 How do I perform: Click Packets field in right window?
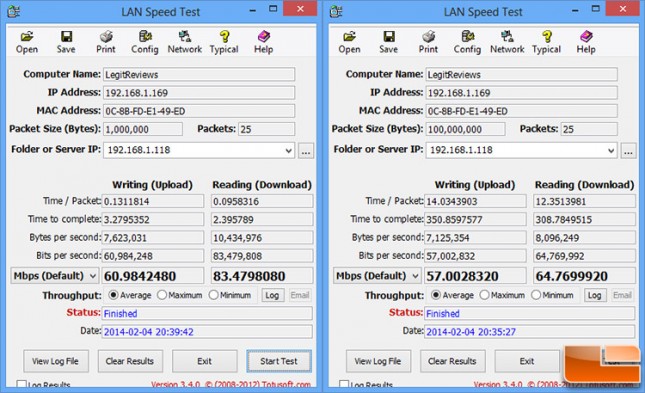pyautogui.click(x=589, y=129)
